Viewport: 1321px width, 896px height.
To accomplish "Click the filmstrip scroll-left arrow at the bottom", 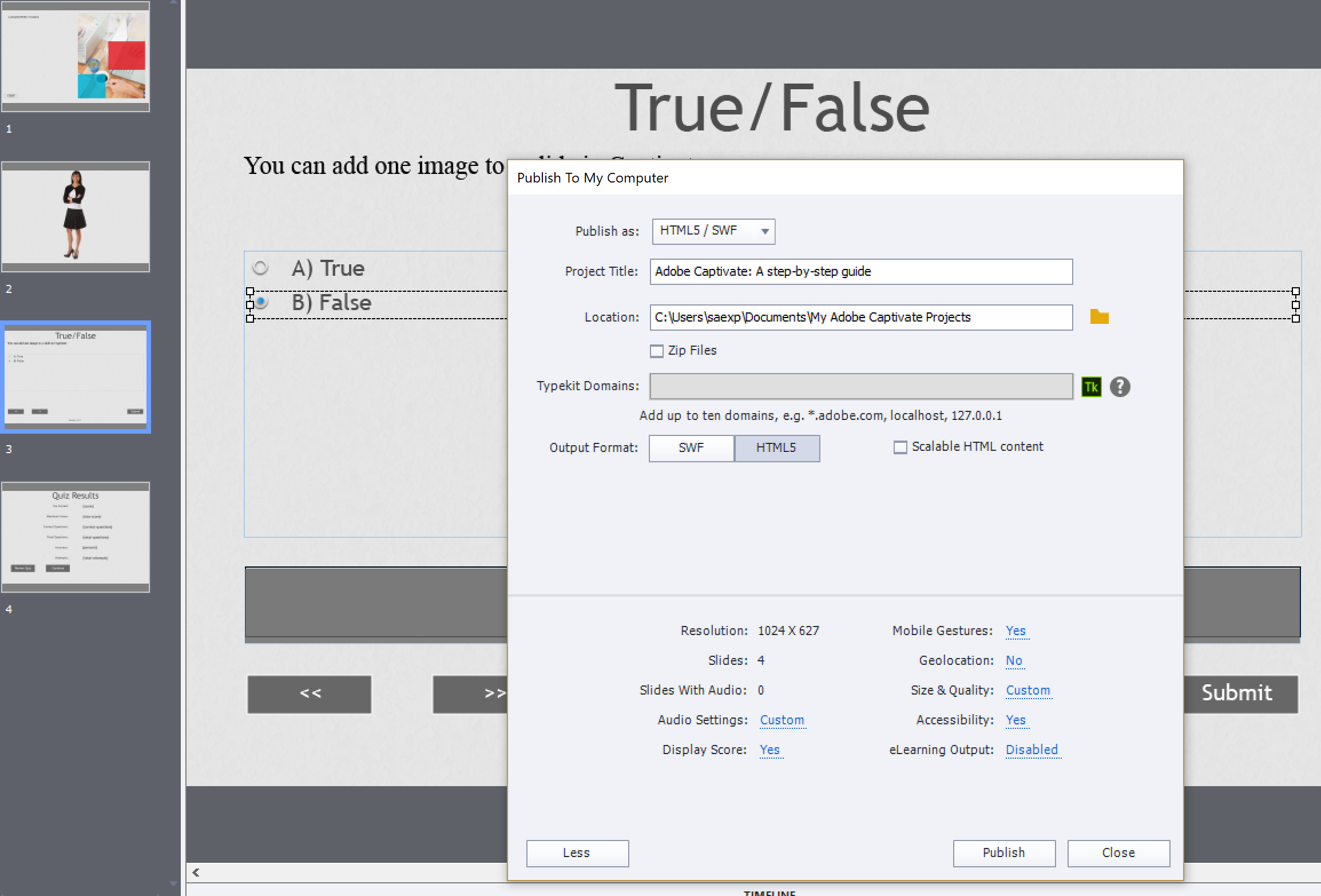I will tap(196, 873).
